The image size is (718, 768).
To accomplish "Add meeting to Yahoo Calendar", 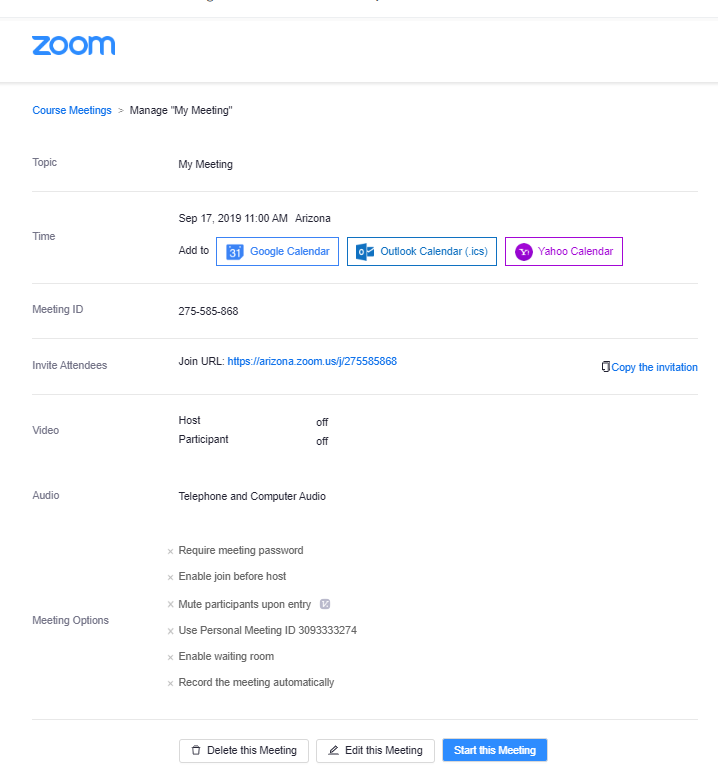I will coord(564,252).
